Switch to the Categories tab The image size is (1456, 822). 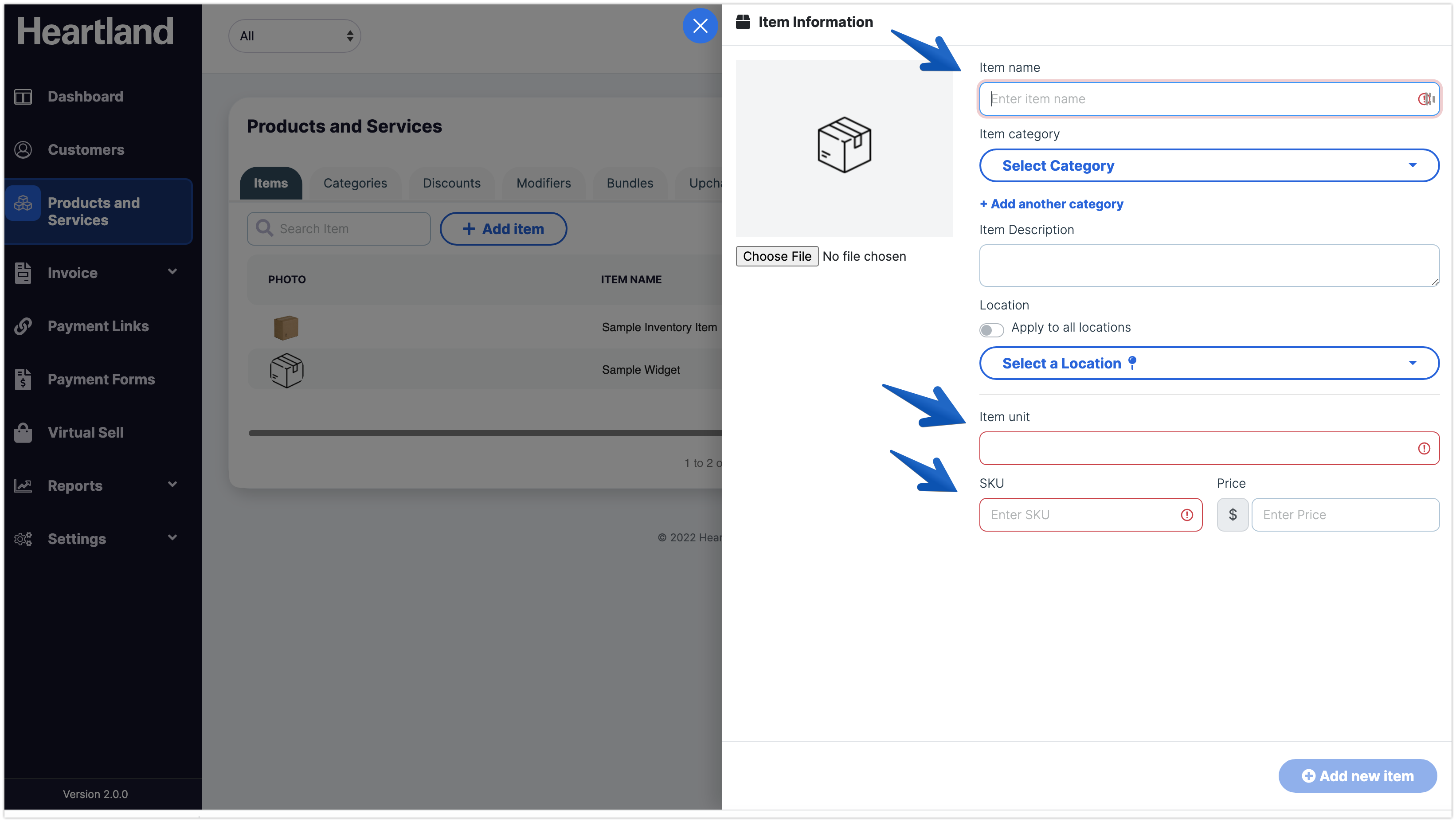[x=355, y=183]
